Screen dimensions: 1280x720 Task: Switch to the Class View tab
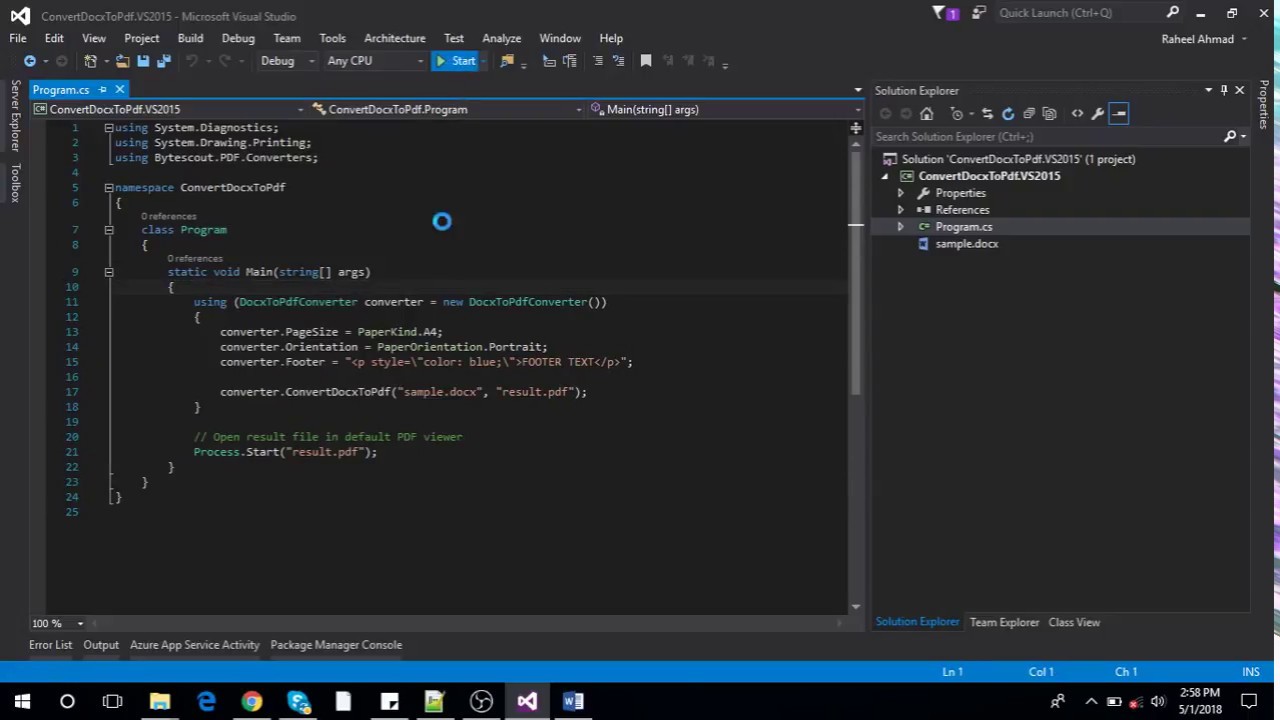pyautogui.click(x=1074, y=622)
